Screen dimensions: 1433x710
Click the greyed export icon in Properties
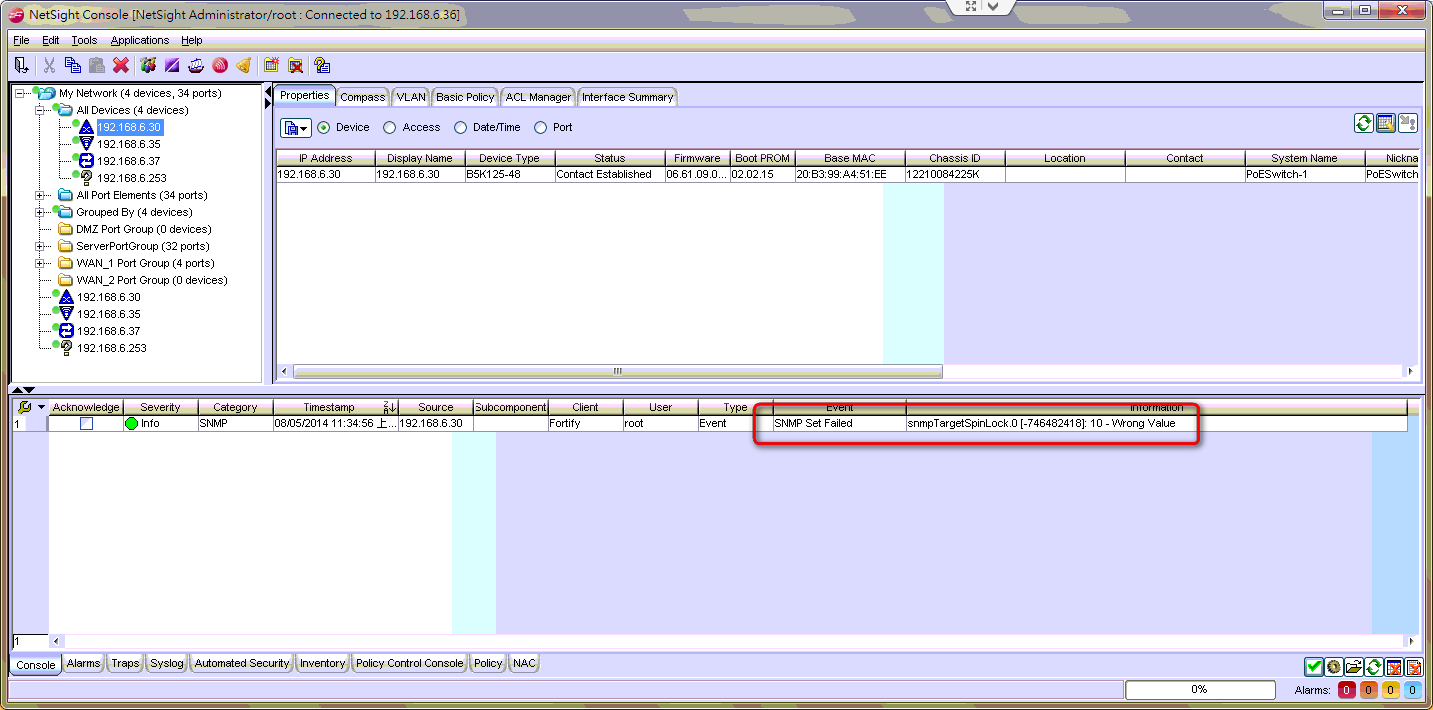(x=1407, y=123)
